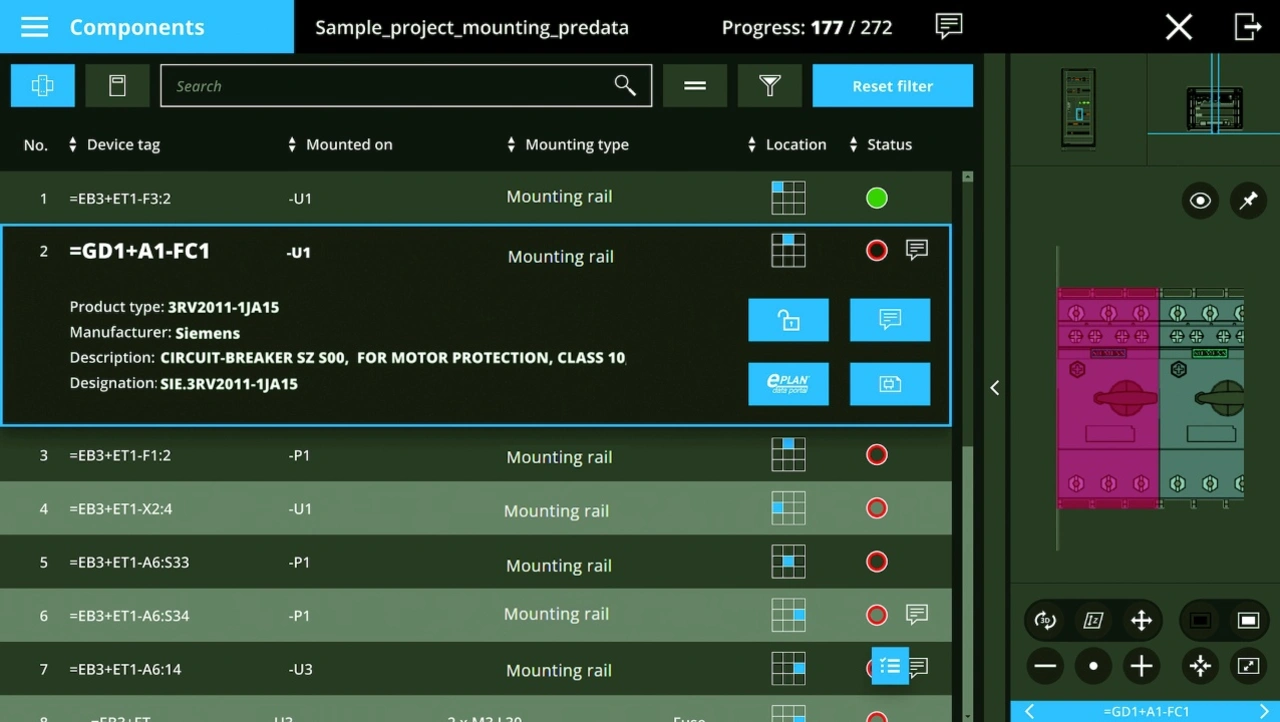
Task: Zoom out with the minus button
Action: click(x=1046, y=666)
